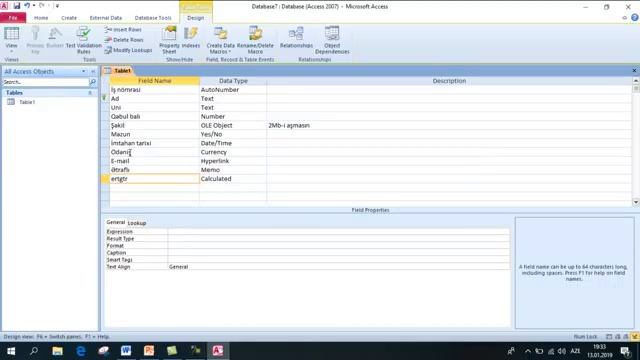
Task: Open Microsoft Access Help icon
Action: [x=635, y=18]
